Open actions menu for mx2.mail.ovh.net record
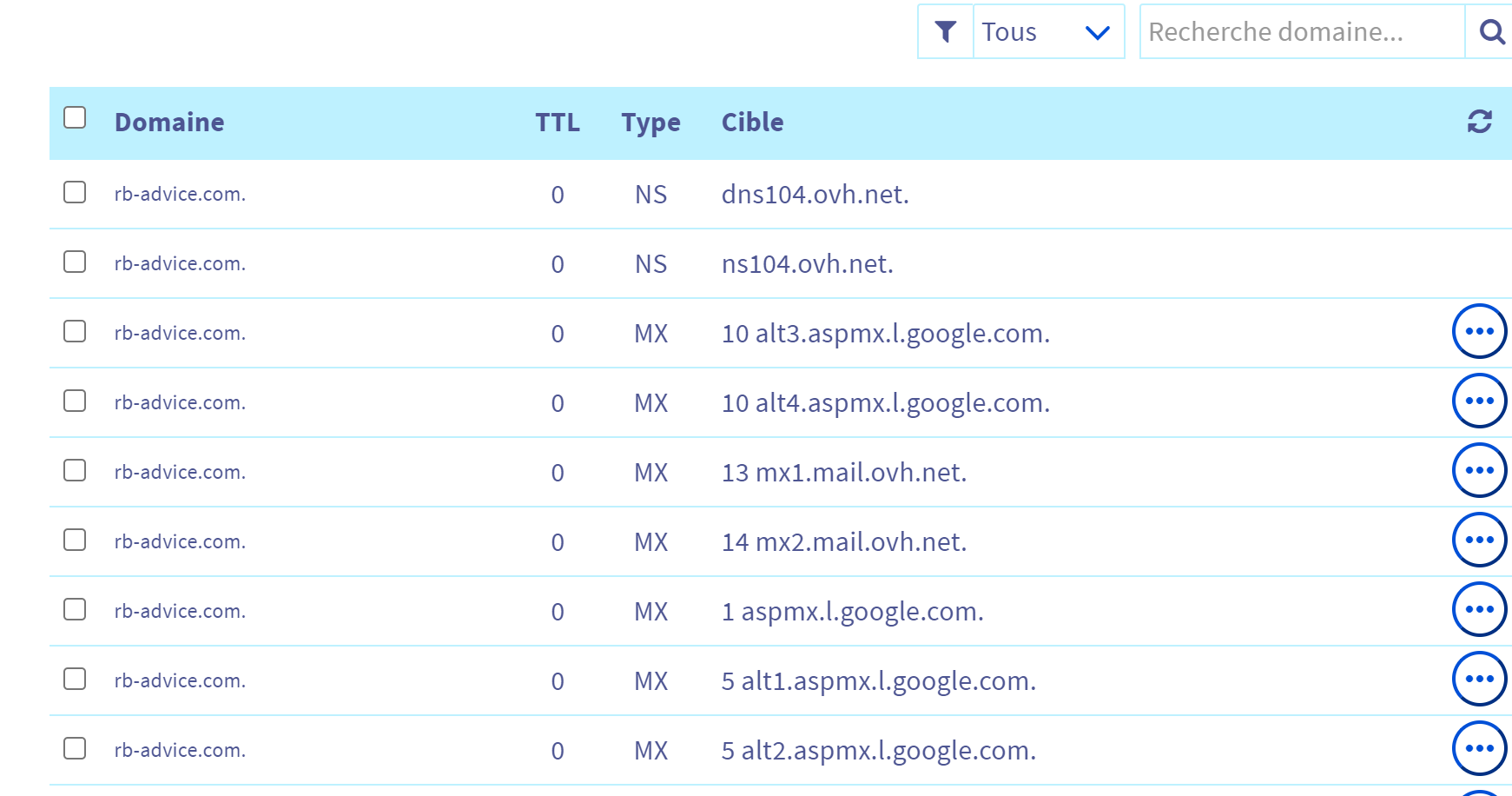The width and height of the screenshot is (1512, 796). [x=1479, y=540]
